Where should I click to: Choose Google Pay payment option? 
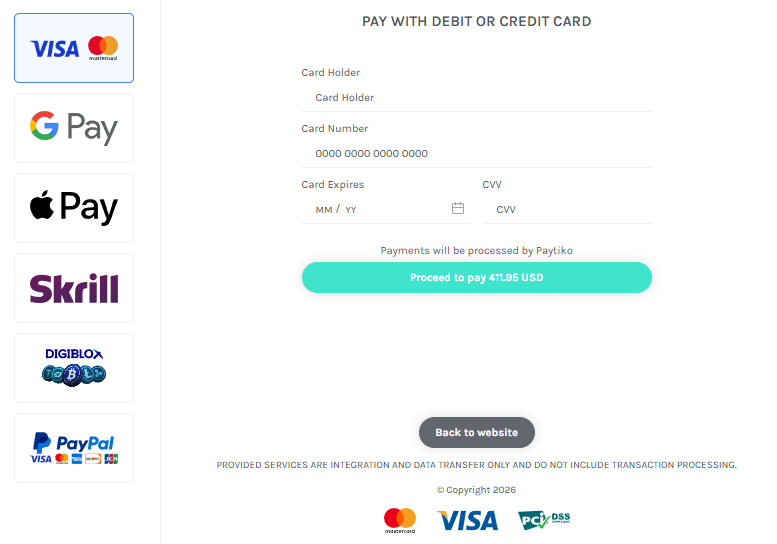(74, 128)
